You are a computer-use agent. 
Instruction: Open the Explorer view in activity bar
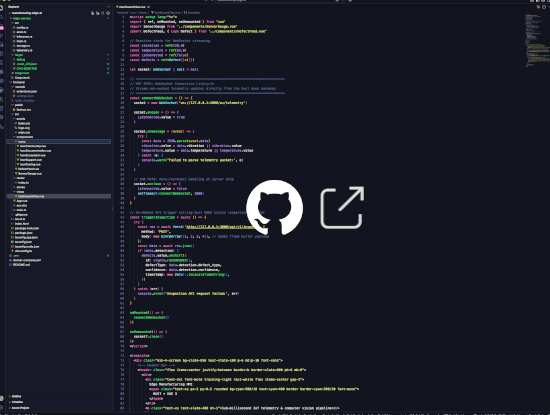[1, 8]
